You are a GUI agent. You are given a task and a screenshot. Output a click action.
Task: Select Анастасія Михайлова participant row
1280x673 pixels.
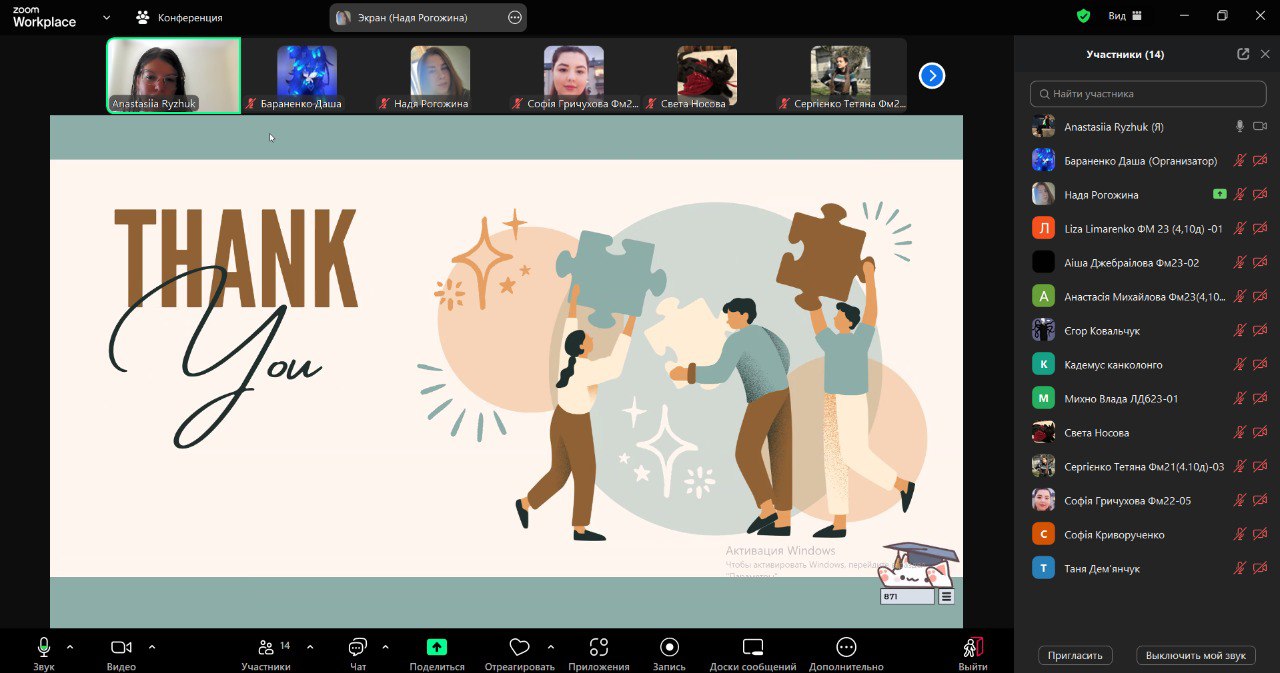(1147, 296)
